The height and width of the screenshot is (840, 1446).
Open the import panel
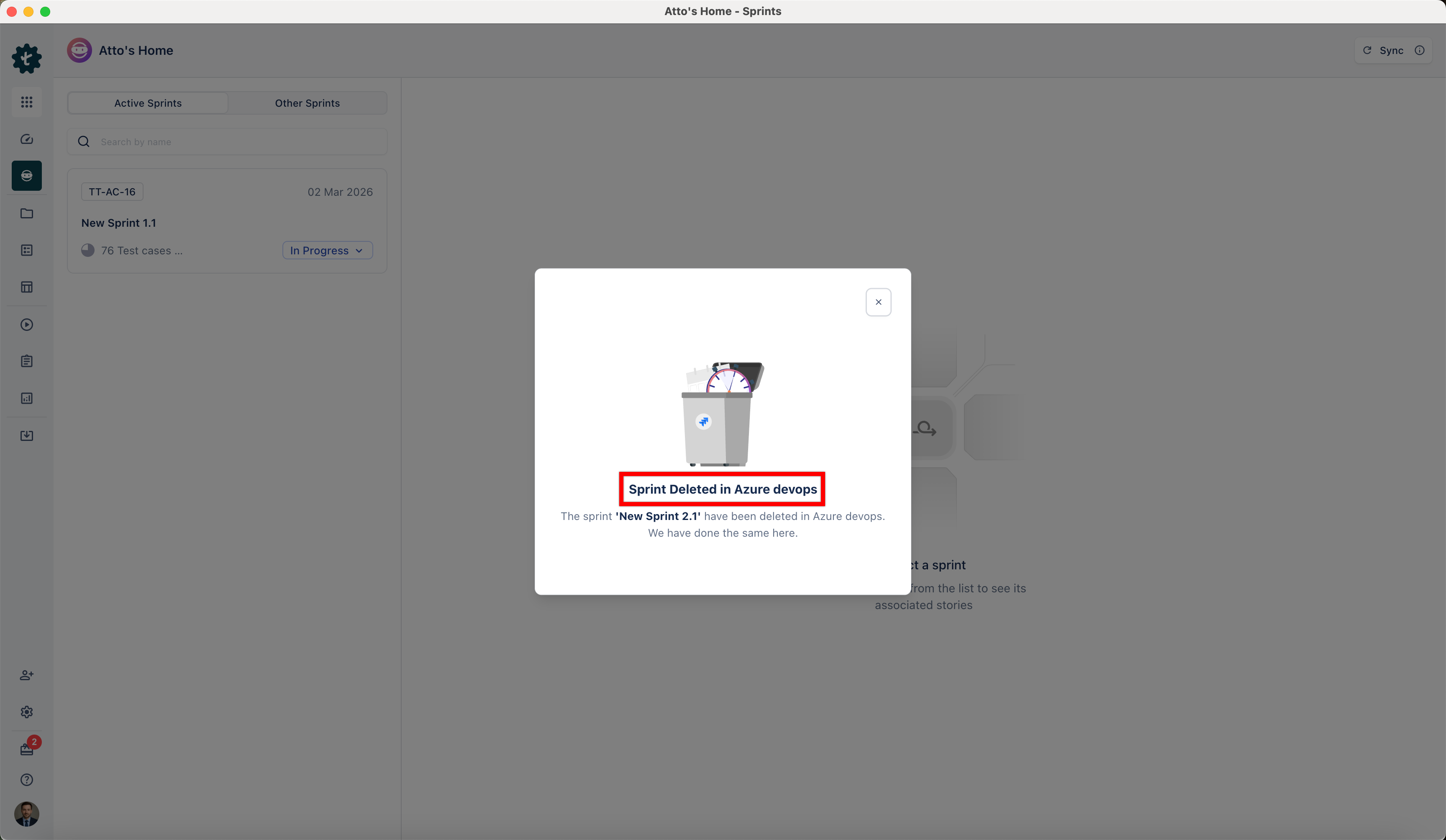pyautogui.click(x=26, y=435)
